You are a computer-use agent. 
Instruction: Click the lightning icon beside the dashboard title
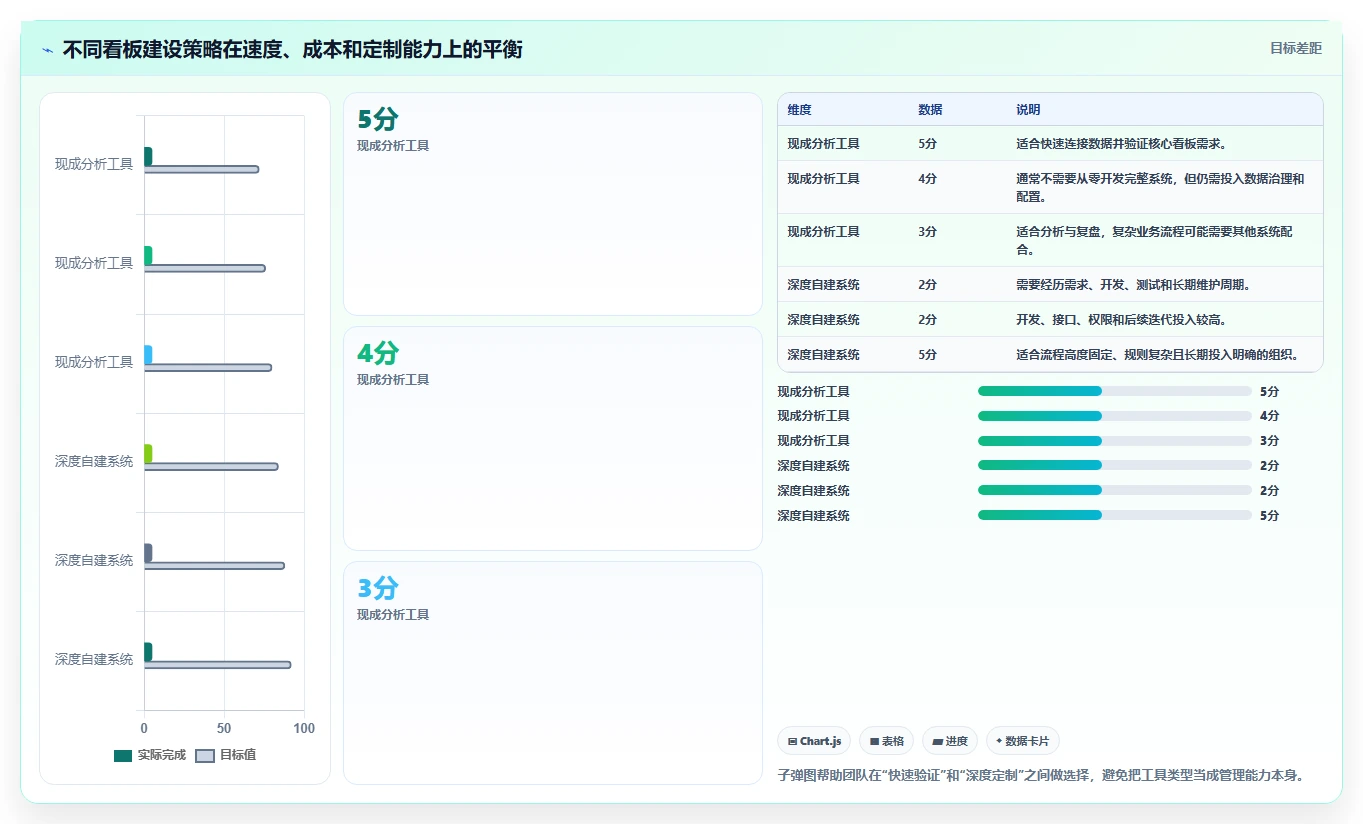(x=48, y=49)
